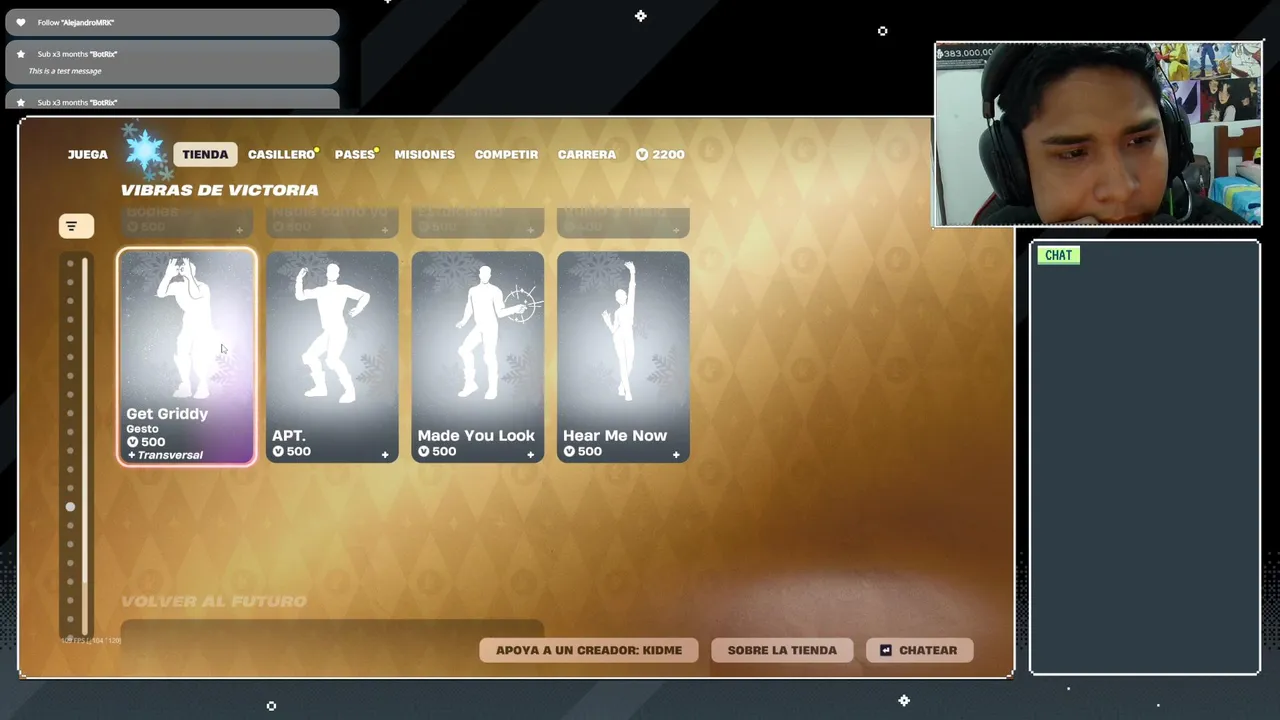Add Made You Look with plus icon
Screen dimensions: 1280x720
pyautogui.click(x=531, y=455)
